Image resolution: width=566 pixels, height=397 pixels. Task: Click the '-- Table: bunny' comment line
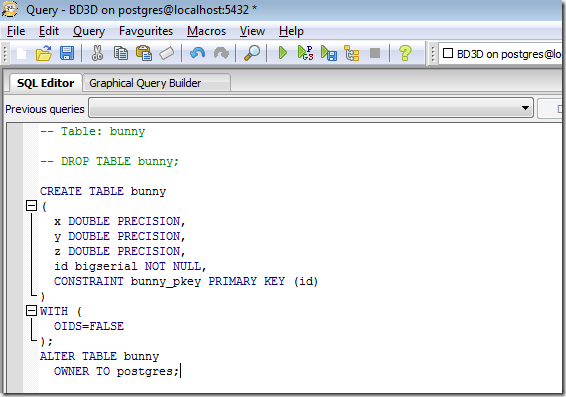click(92, 131)
